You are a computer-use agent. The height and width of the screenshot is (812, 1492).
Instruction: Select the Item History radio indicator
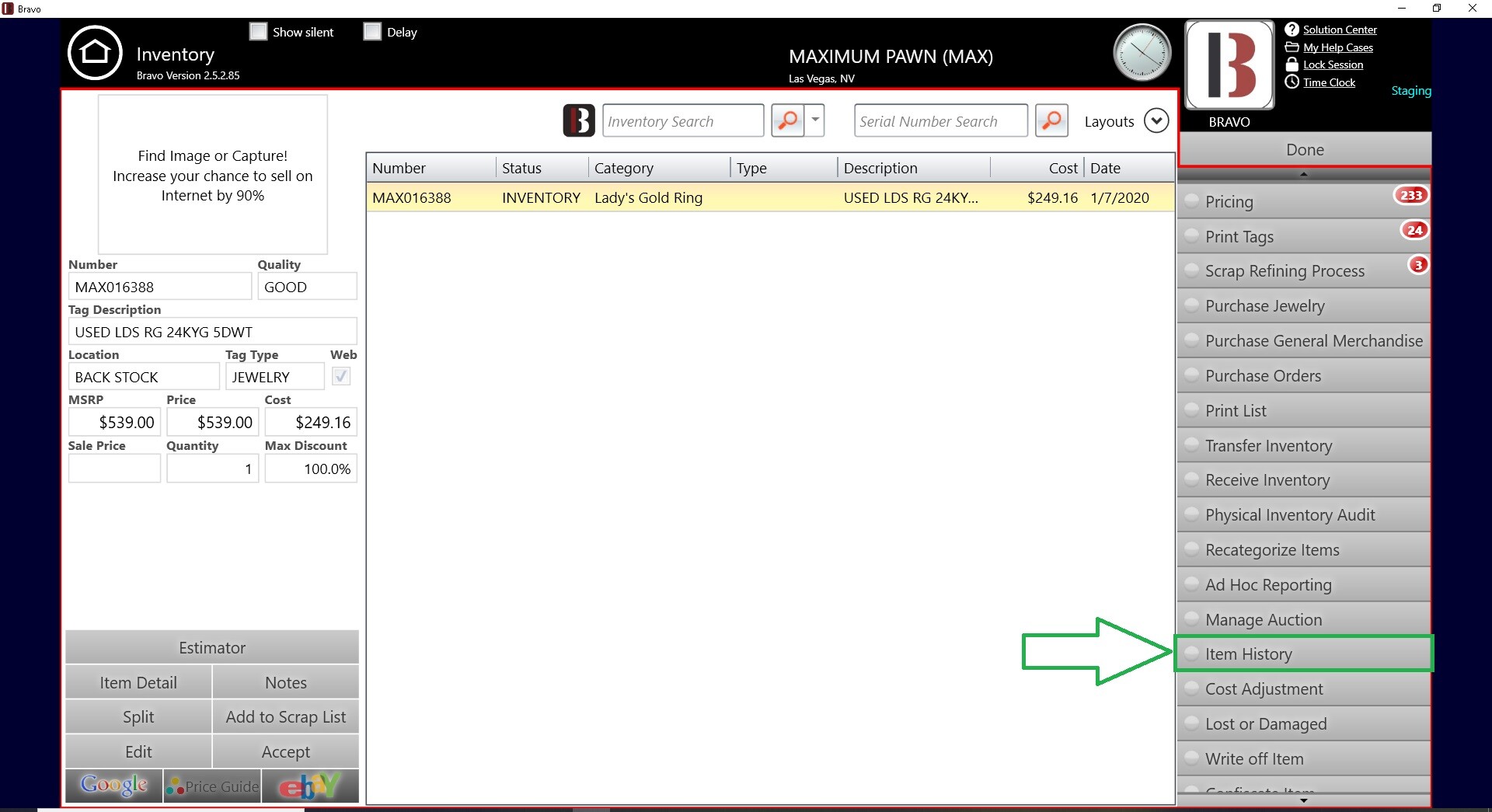point(1191,654)
